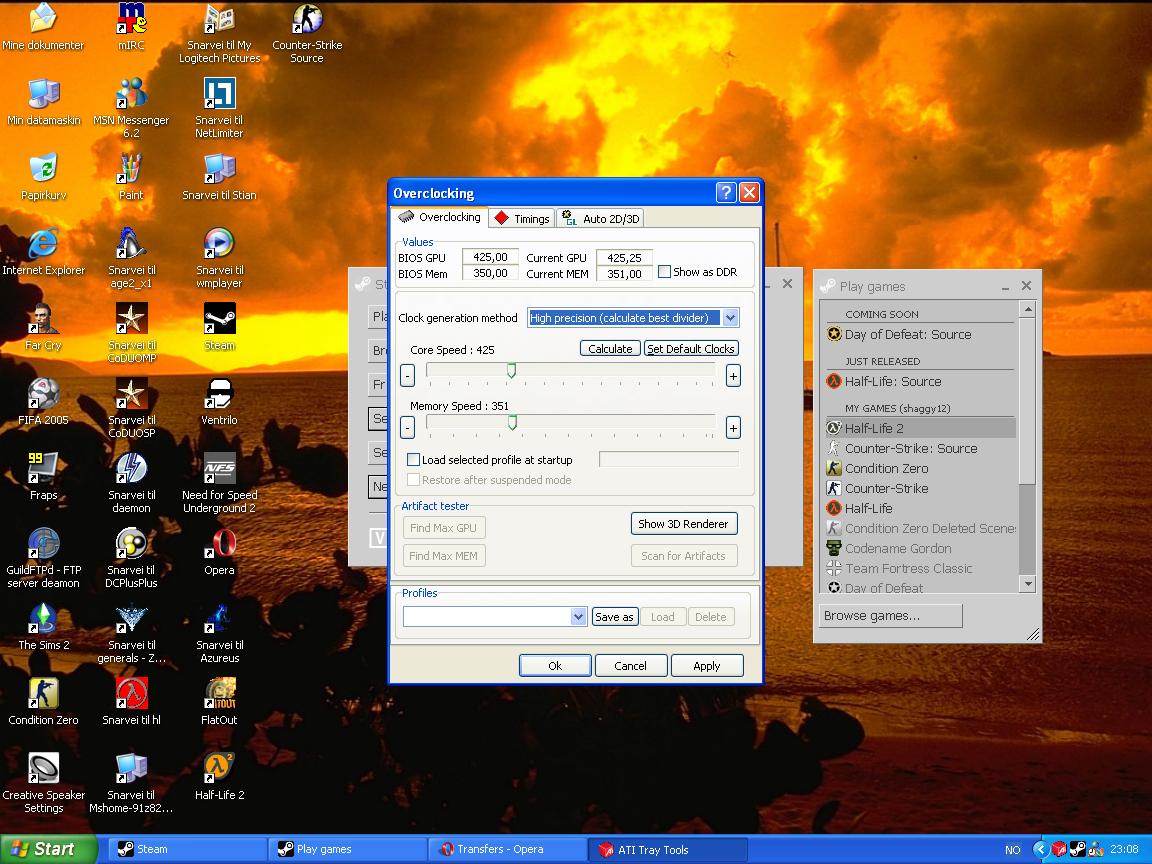Select Codename Gordon in games list
Viewport: 1152px width, 864px height.
coord(921,548)
